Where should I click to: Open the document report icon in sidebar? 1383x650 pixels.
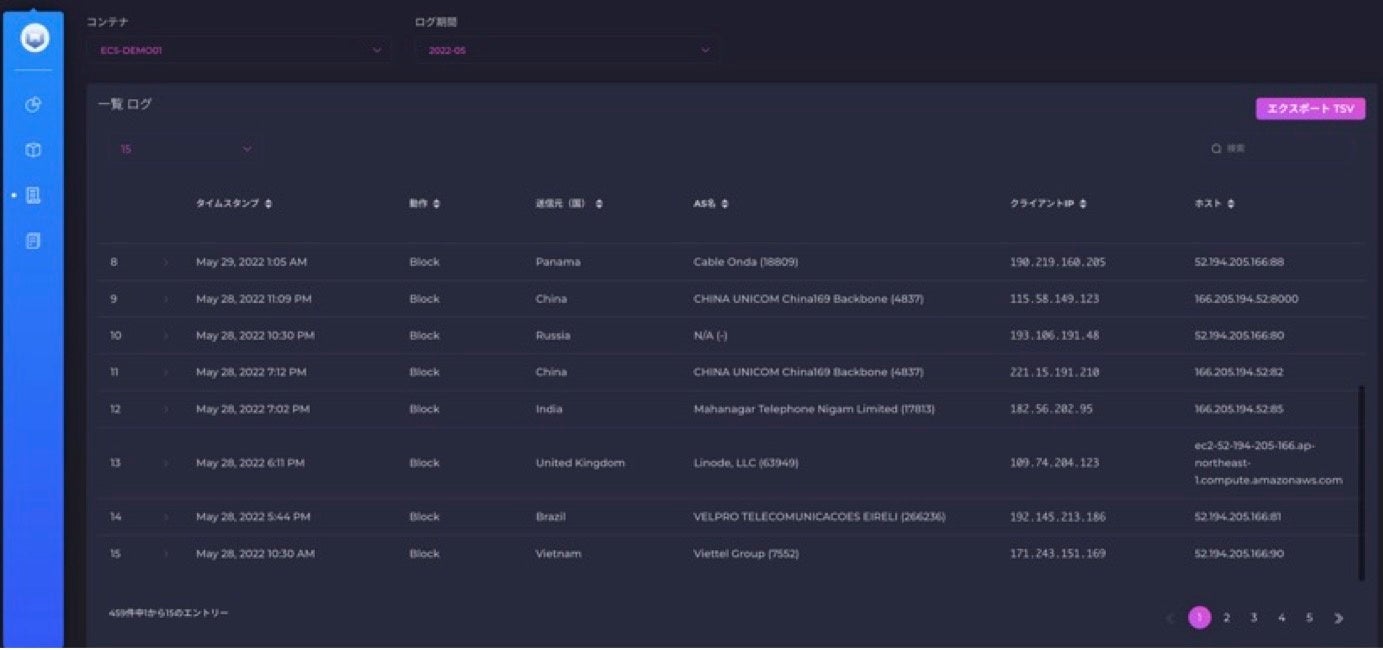33,241
